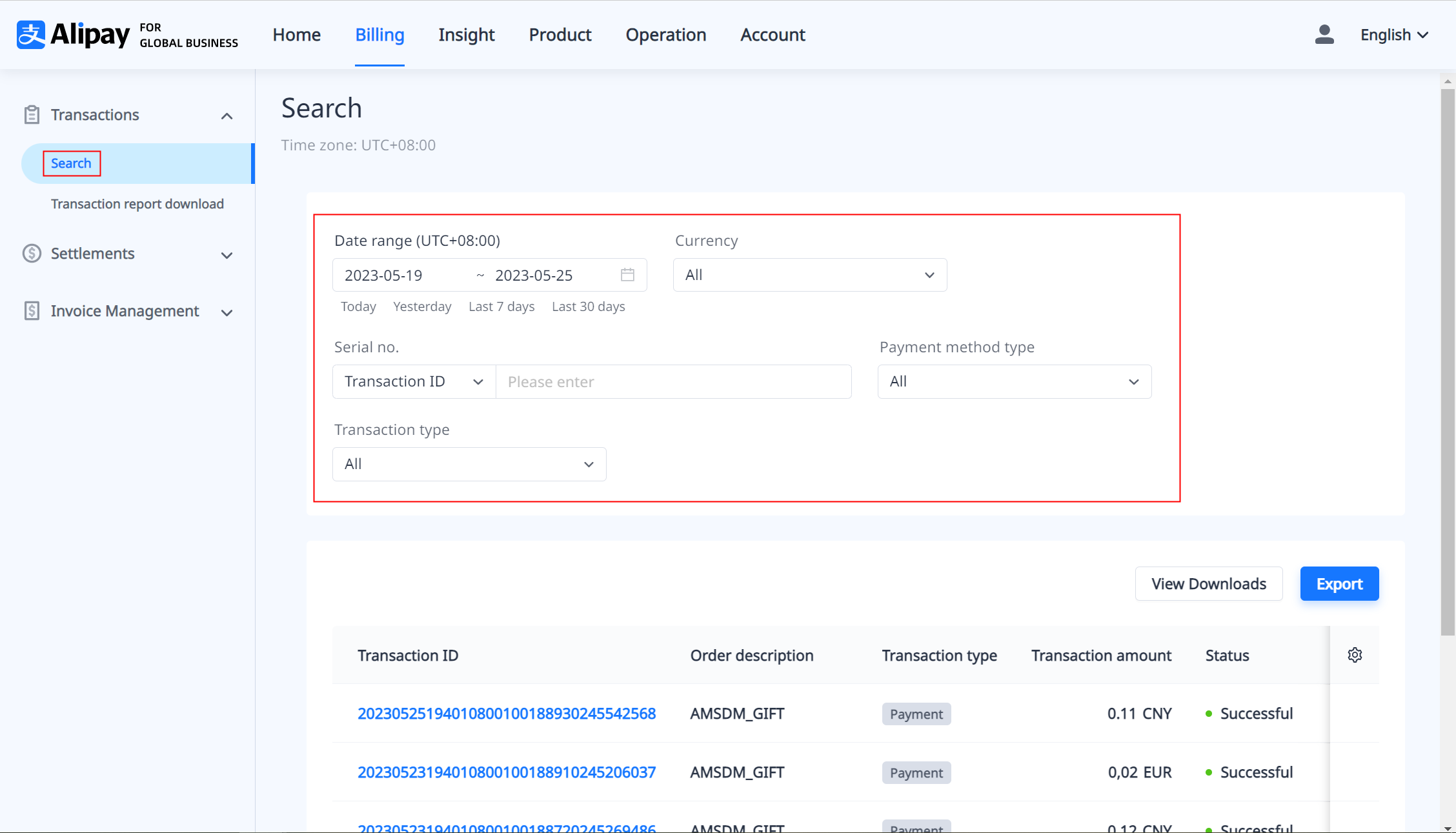Click the table column settings gear icon

pos(1355,655)
